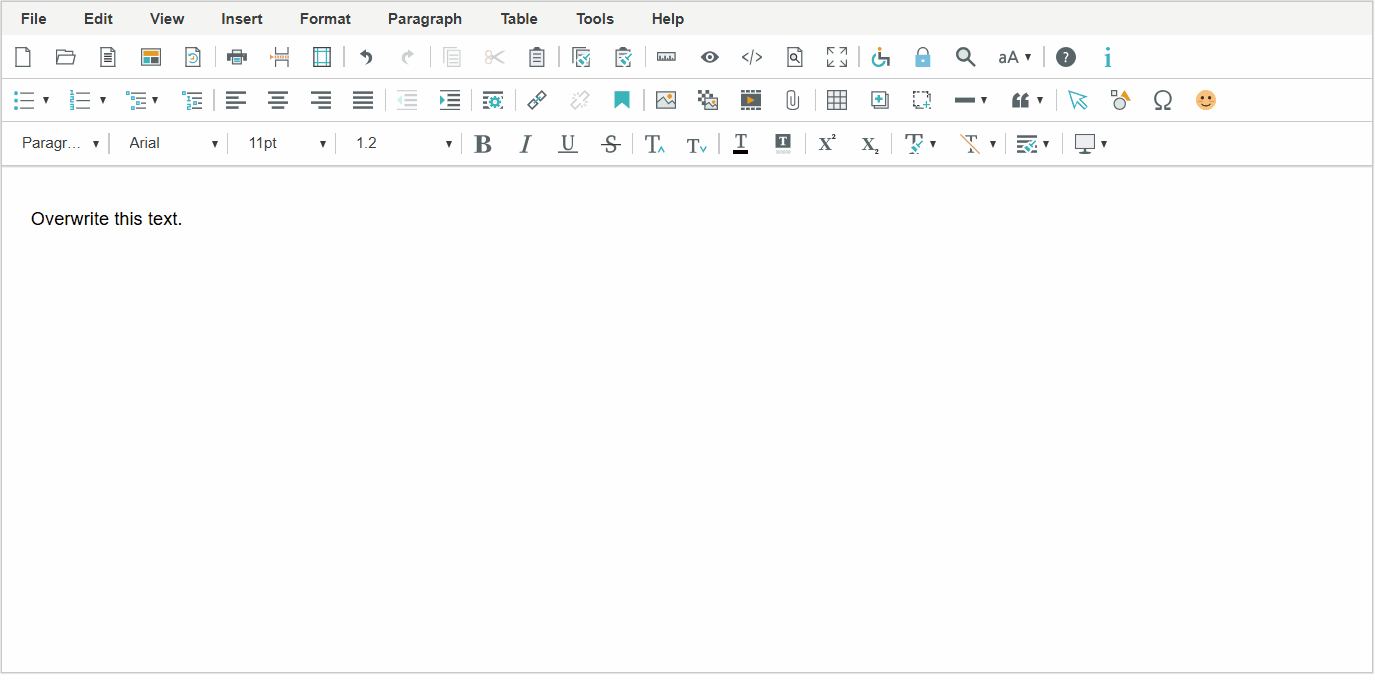Image resolution: width=1375 pixels, height=680 pixels.
Task: Click the insert image icon
Action: [x=666, y=100]
